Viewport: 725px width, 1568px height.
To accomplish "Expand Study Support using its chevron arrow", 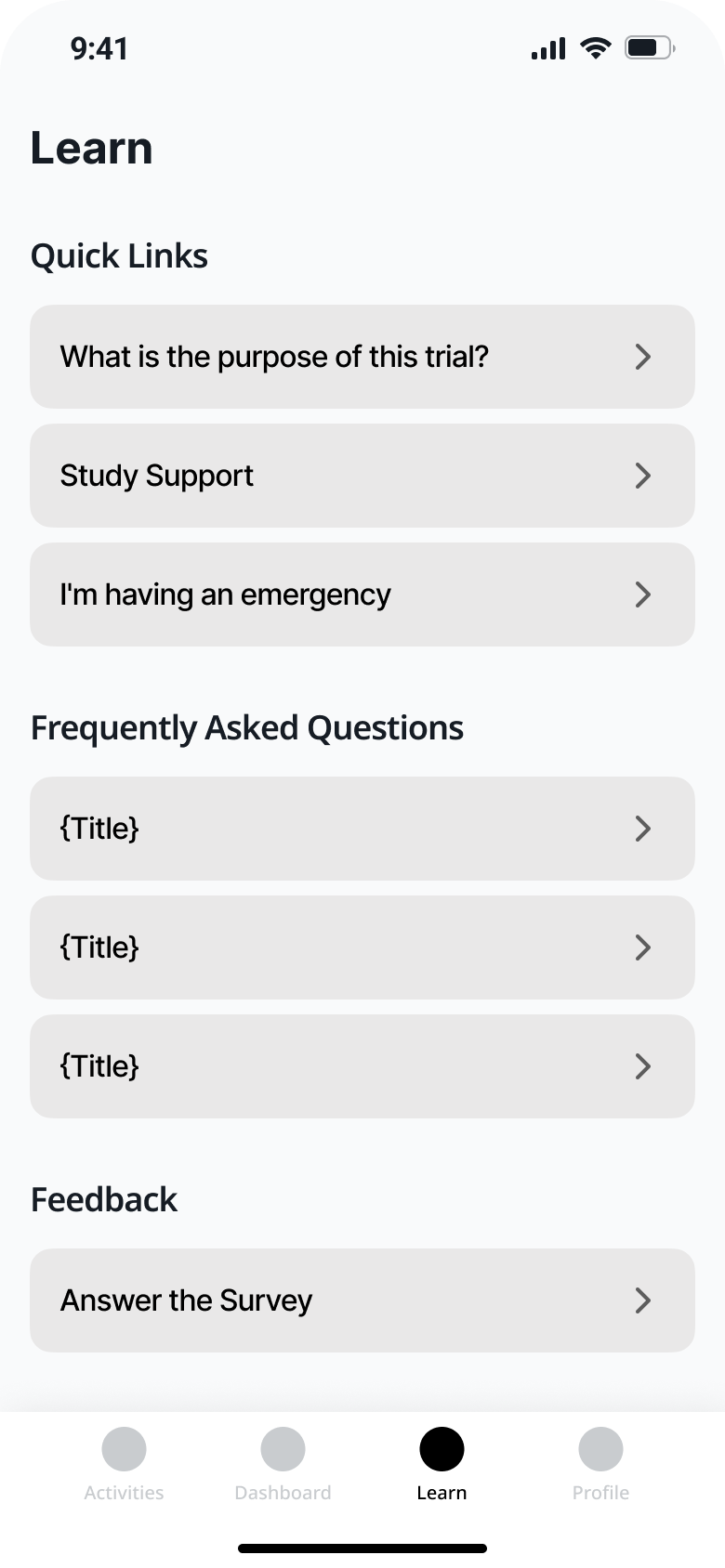I will tap(642, 476).
